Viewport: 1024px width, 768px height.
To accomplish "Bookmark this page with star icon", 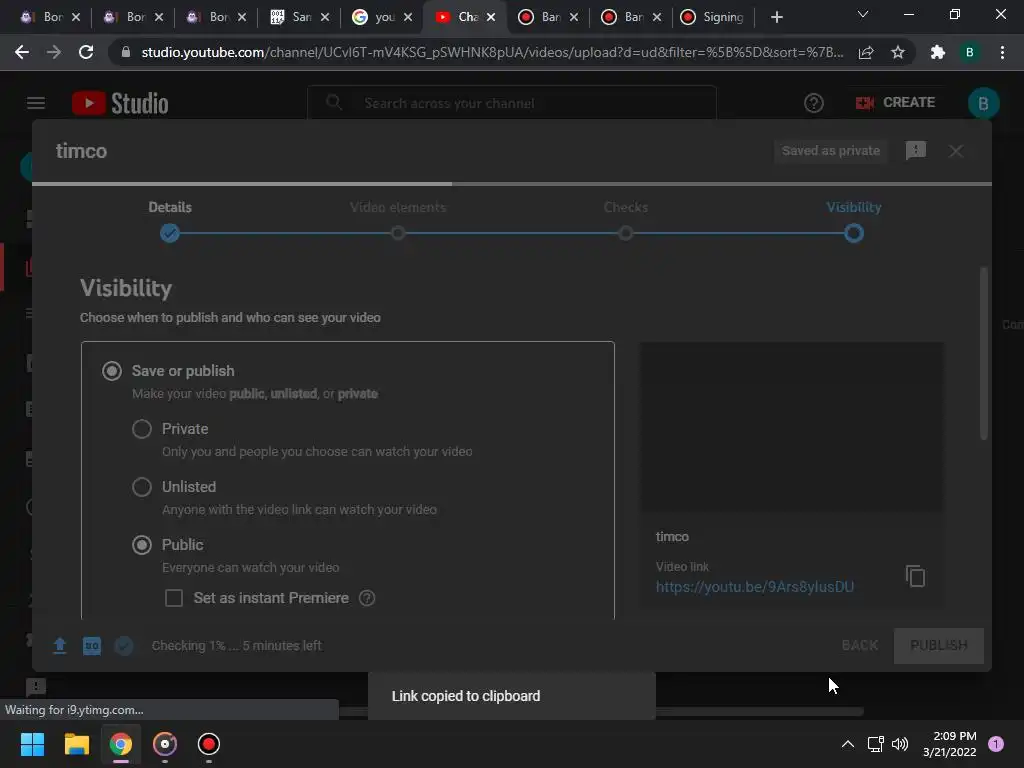I will 898,52.
